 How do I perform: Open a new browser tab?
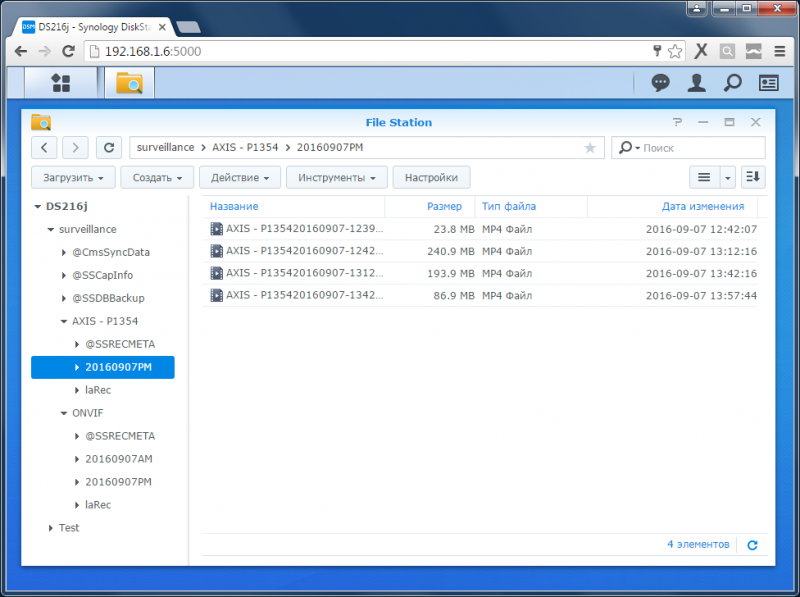coord(188,27)
